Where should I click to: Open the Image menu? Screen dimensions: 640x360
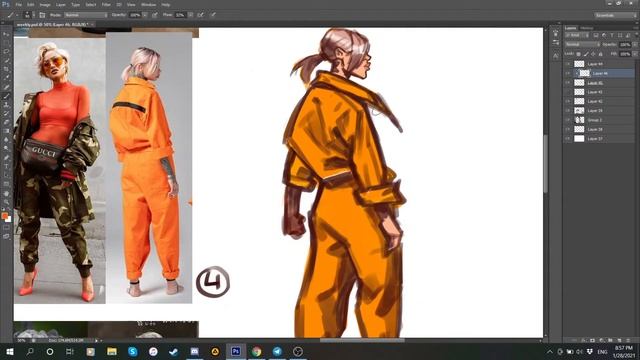coord(45,4)
